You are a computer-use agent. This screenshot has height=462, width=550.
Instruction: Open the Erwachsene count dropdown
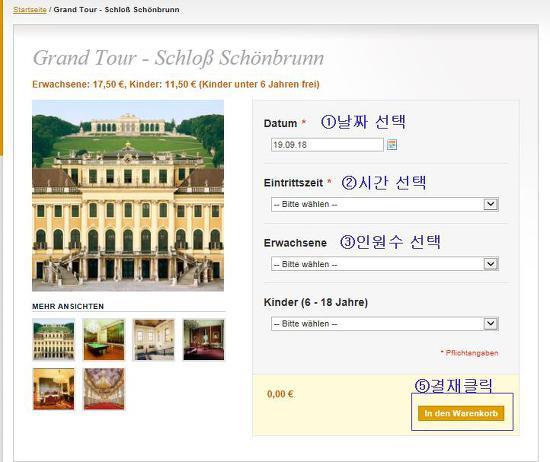384,264
